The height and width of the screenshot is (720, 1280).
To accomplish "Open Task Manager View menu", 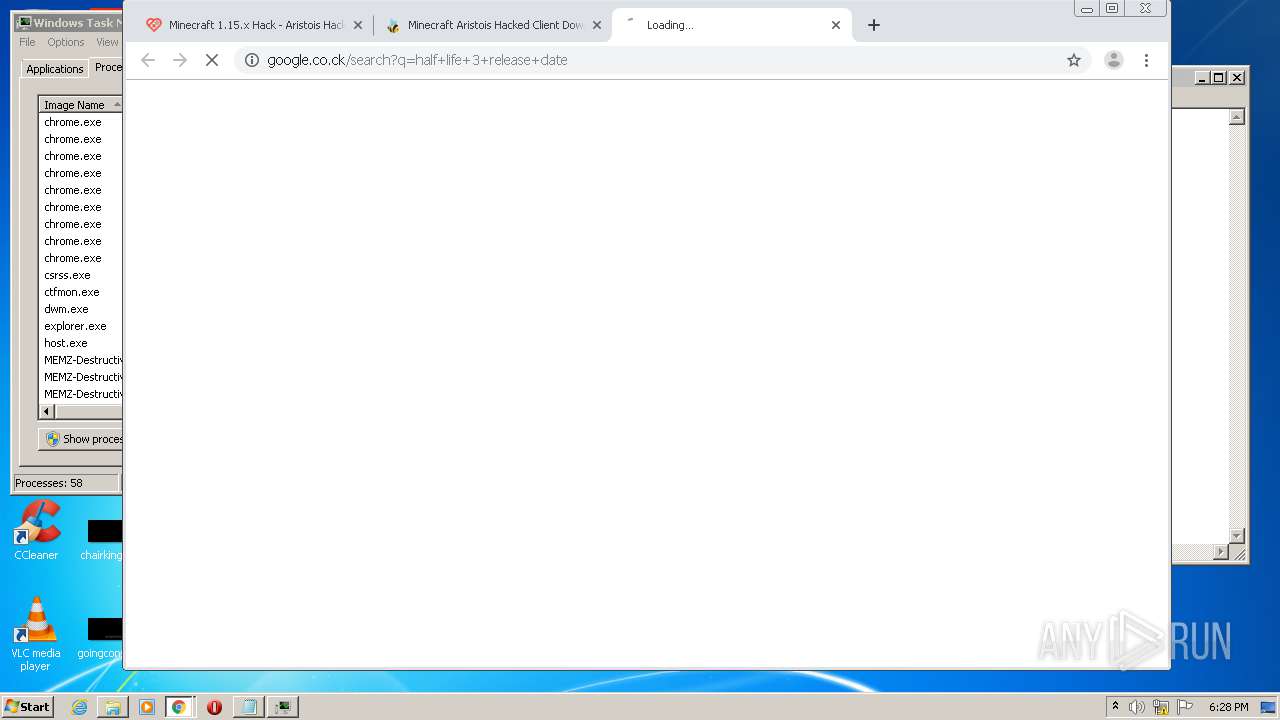I will pyautogui.click(x=107, y=42).
